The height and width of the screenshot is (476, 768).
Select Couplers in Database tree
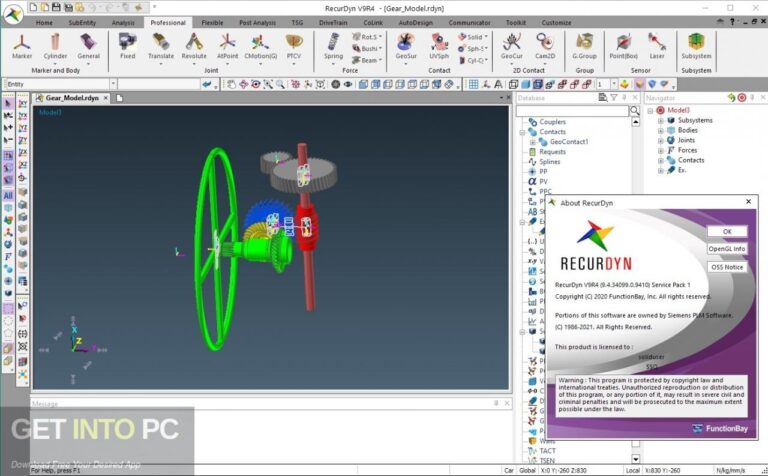tap(552, 122)
